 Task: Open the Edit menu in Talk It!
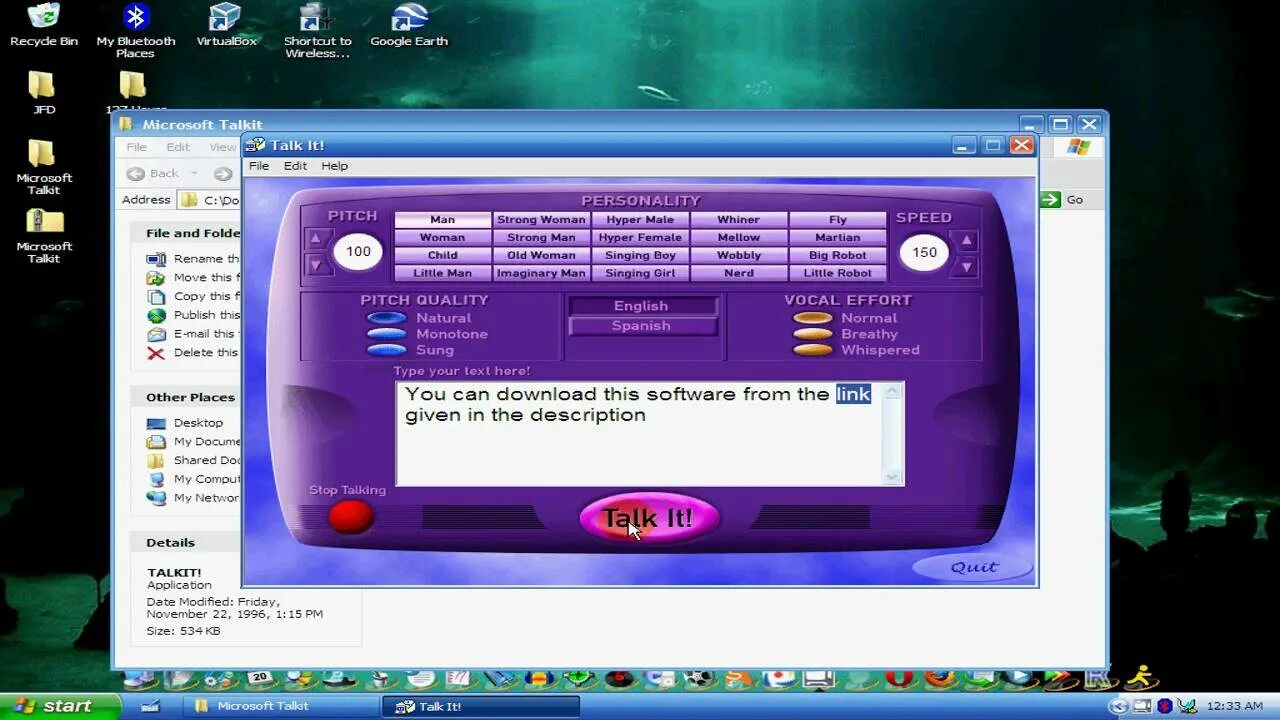(x=295, y=166)
